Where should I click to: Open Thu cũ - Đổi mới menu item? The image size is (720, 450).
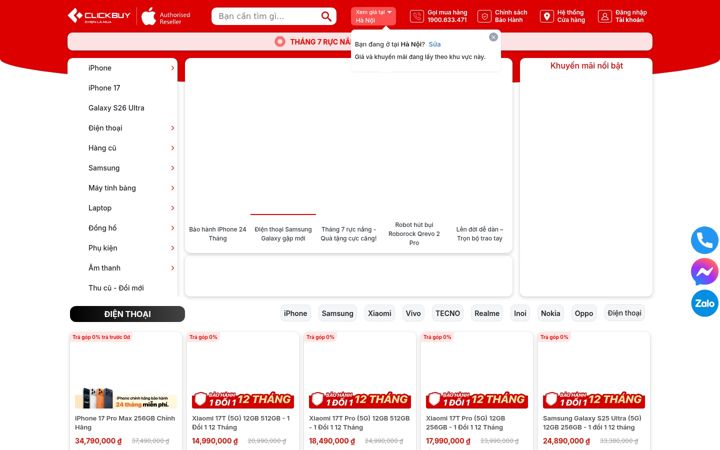pos(116,288)
